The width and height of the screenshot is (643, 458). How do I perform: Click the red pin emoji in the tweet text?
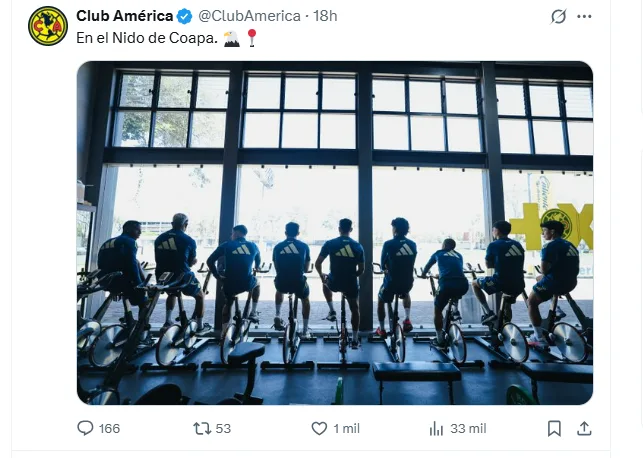(251, 38)
